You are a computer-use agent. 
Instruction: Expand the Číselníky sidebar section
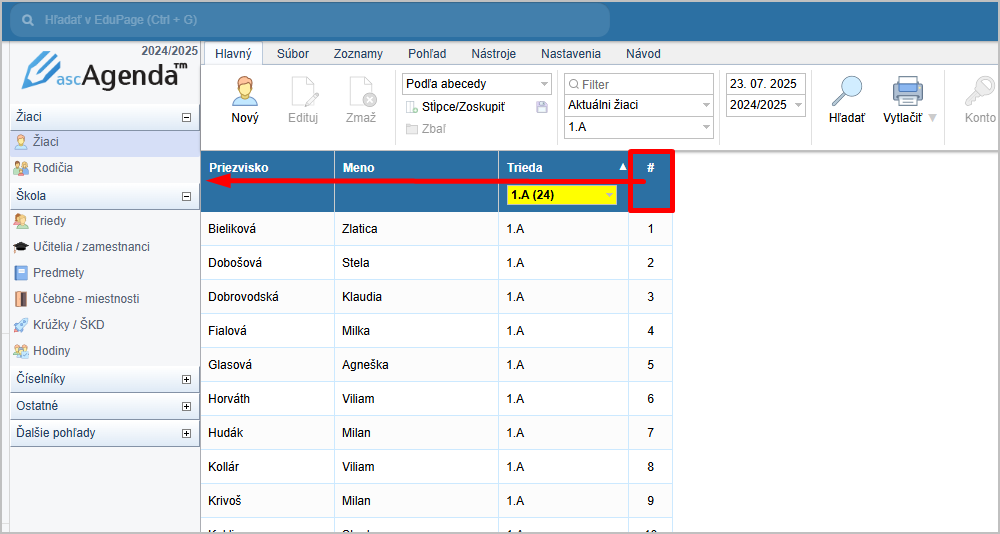coord(186,379)
